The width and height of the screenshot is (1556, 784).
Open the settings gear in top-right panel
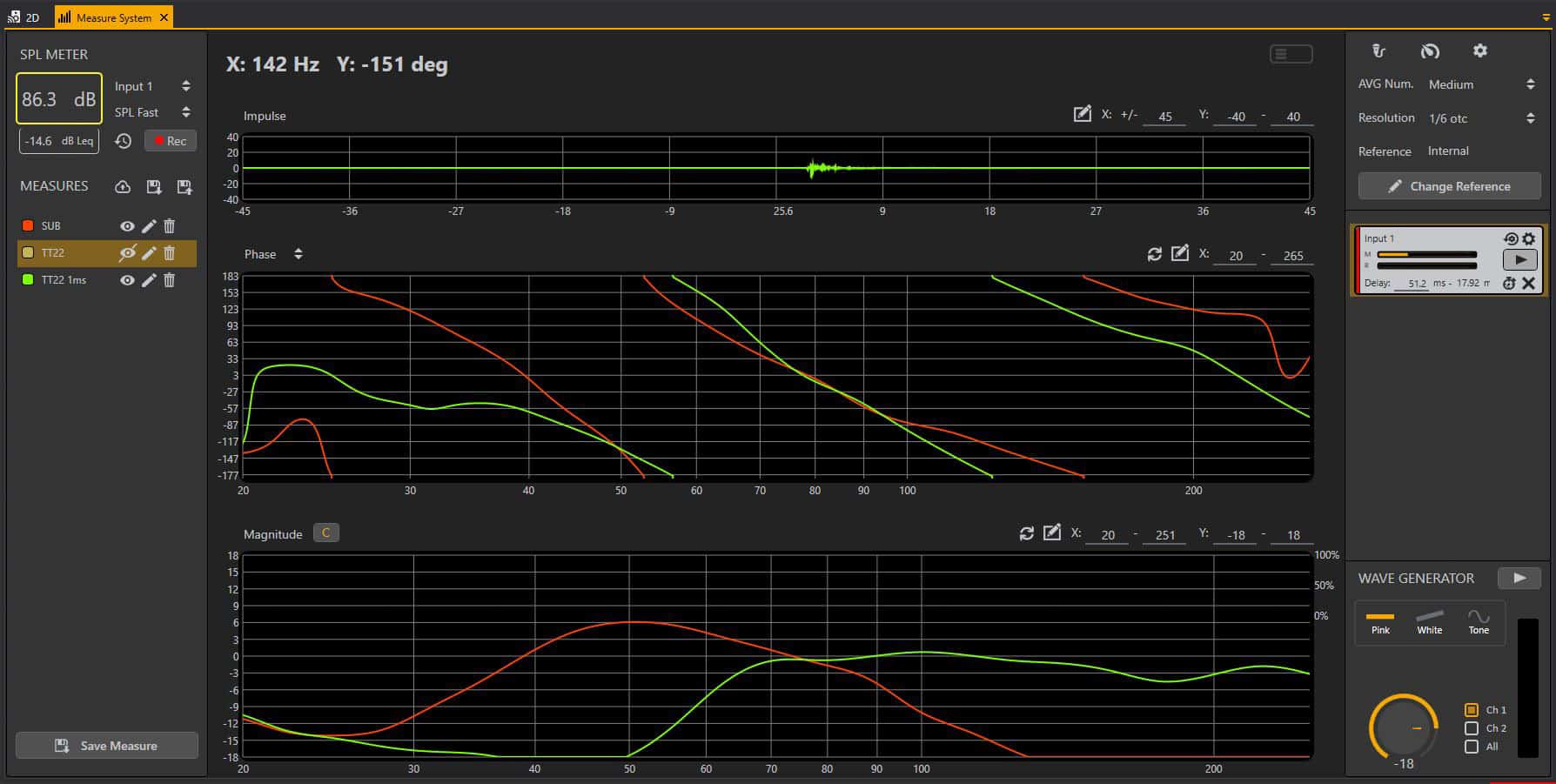coord(1479,51)
